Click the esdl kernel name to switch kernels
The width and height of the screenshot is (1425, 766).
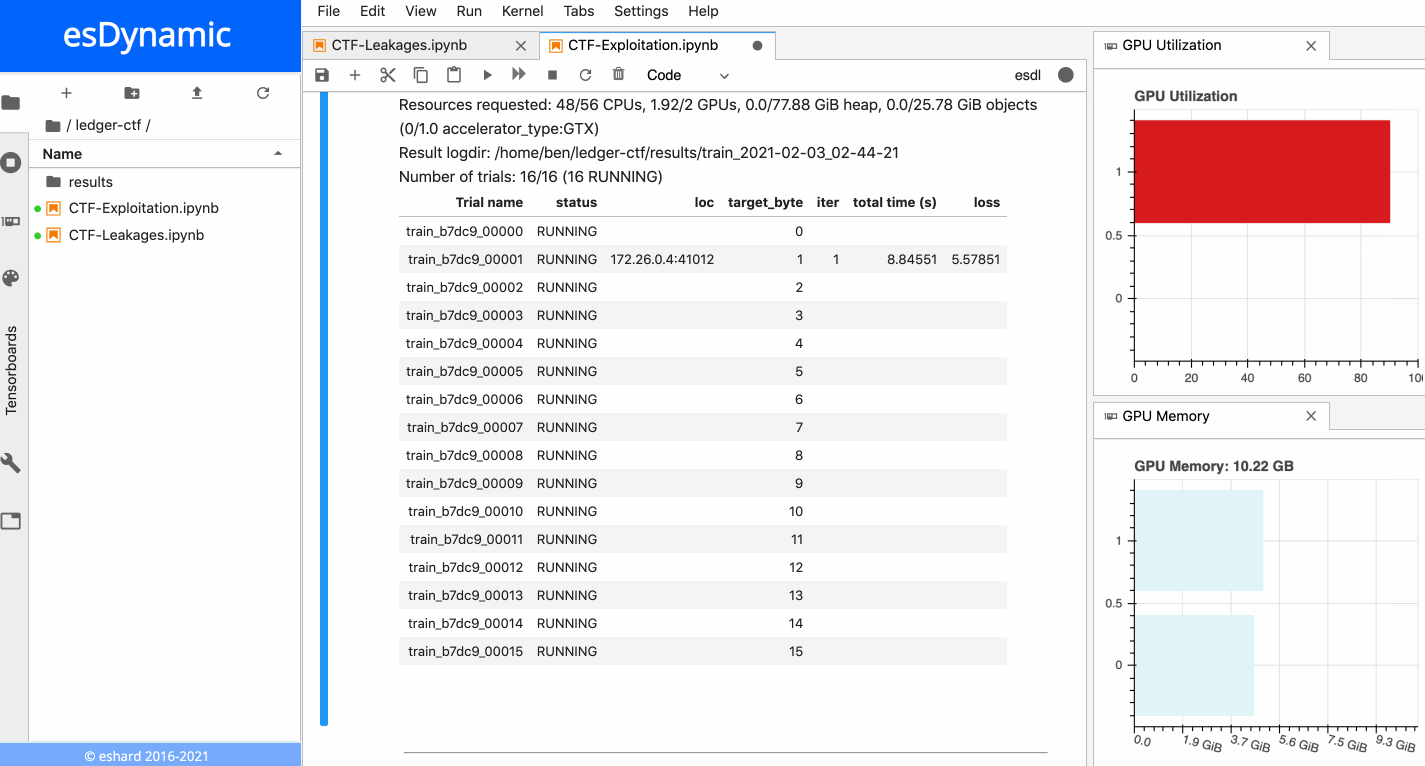[1027, 74]
